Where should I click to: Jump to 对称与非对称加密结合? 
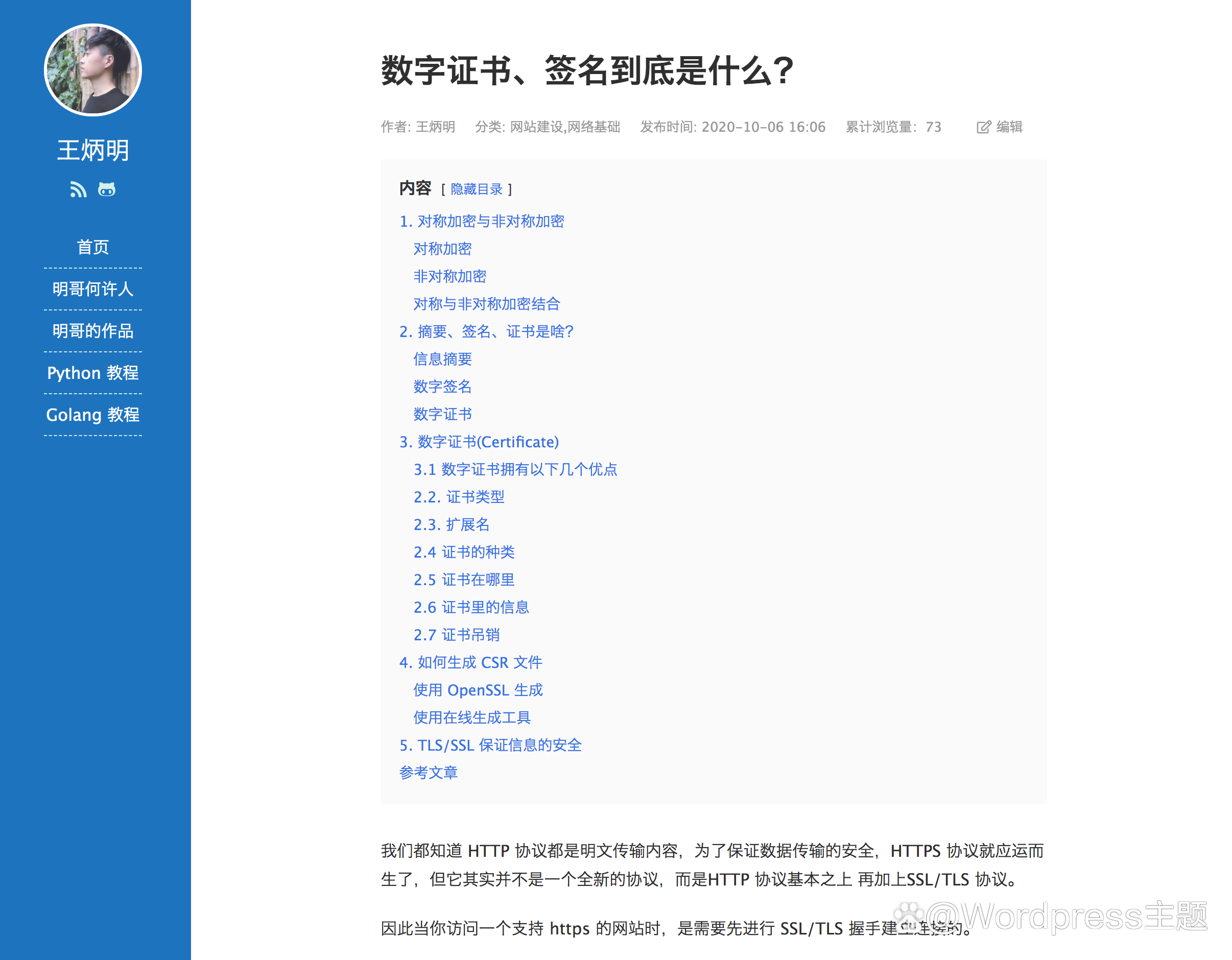pyautogui.click(x=486, y=304)
